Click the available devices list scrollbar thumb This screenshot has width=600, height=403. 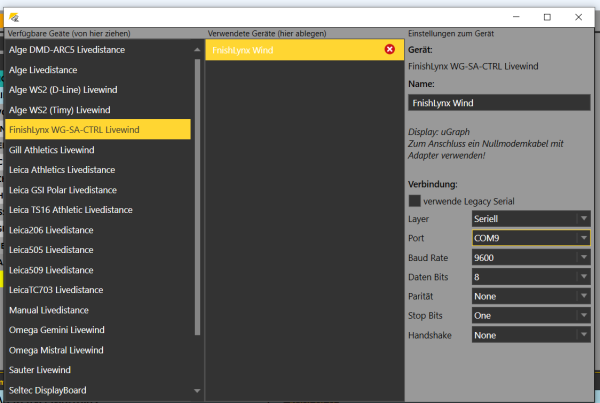click(x=197, y=197)
